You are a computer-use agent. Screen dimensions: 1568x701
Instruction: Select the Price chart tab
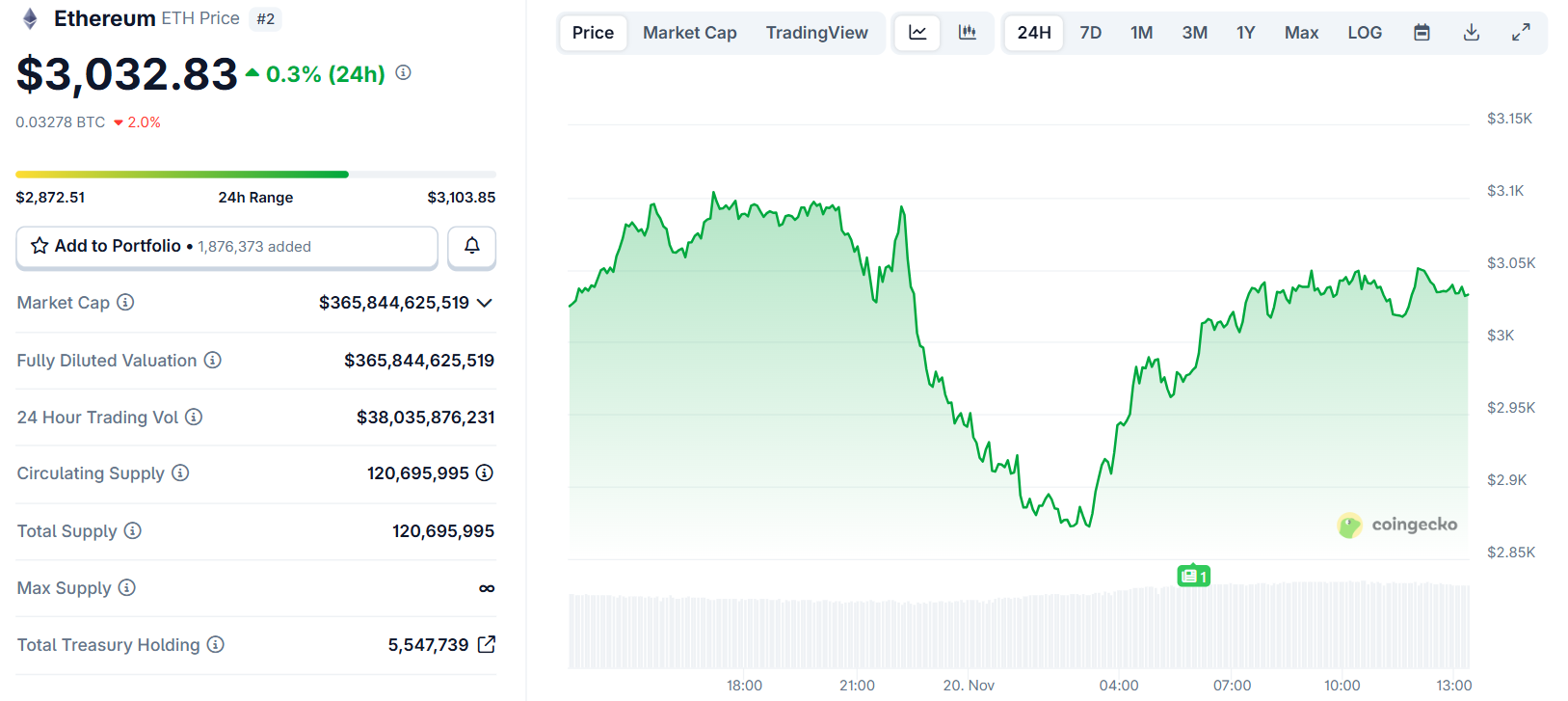tap(593, 33)
